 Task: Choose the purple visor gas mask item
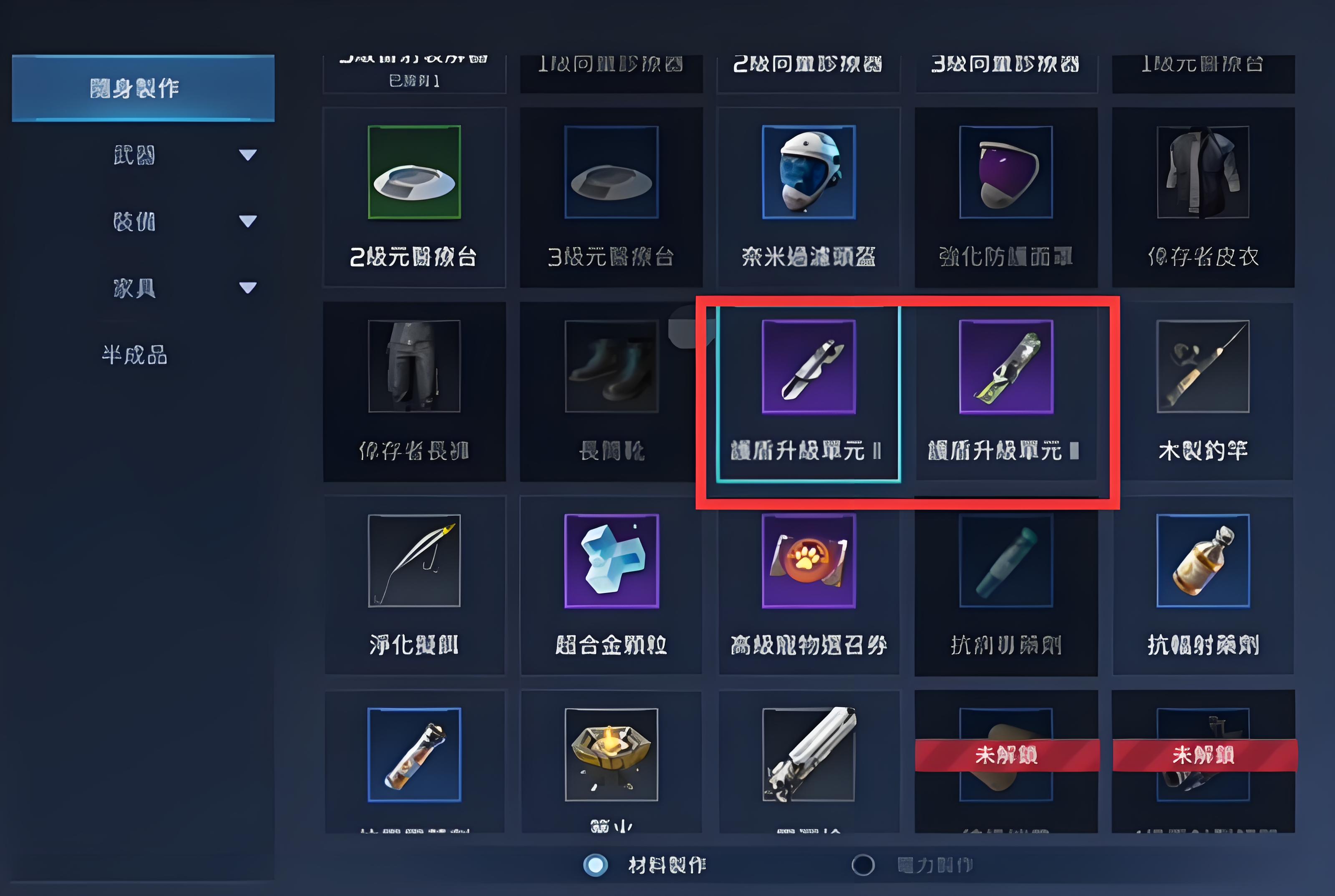coord(1006,197)
